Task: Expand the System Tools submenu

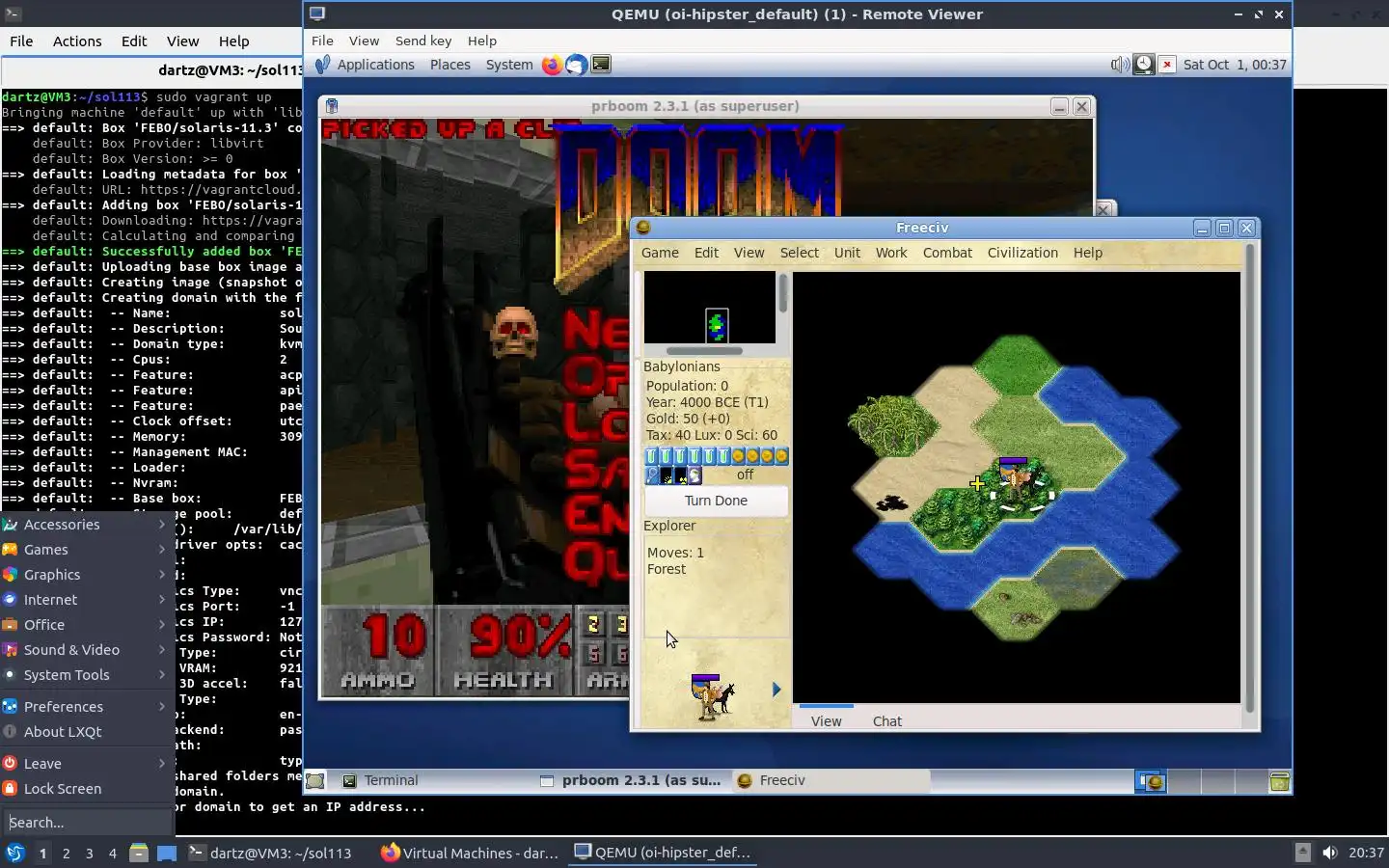Action: coord(86,675)
